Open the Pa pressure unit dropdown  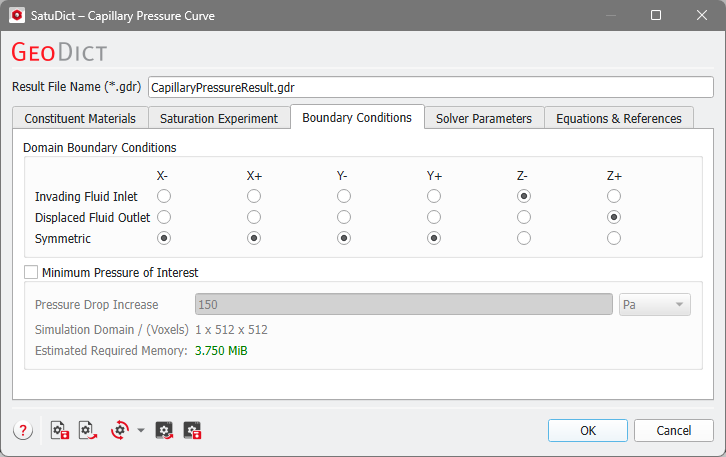[x=655, y=305]
